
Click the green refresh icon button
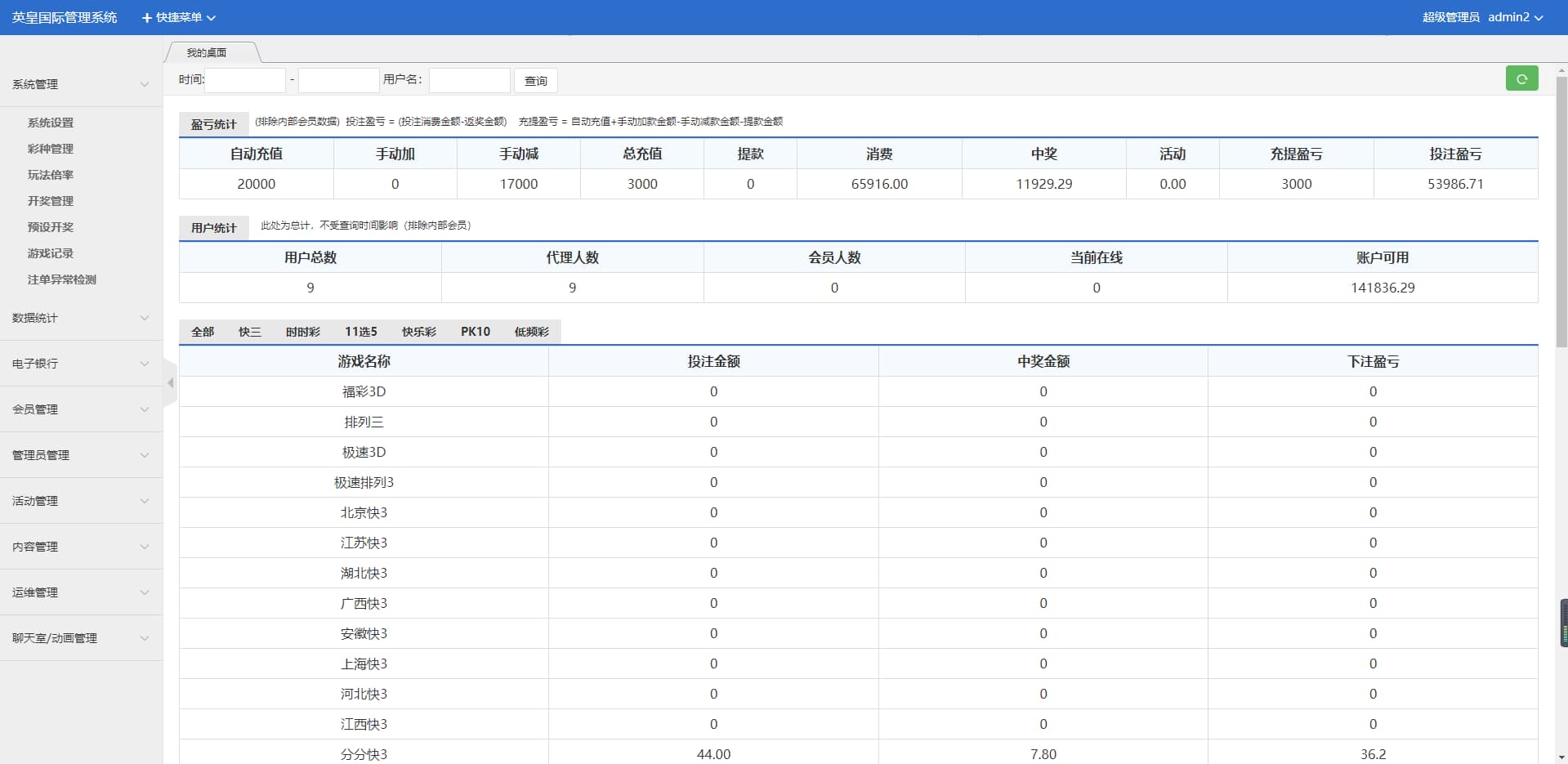point(1521,78)
